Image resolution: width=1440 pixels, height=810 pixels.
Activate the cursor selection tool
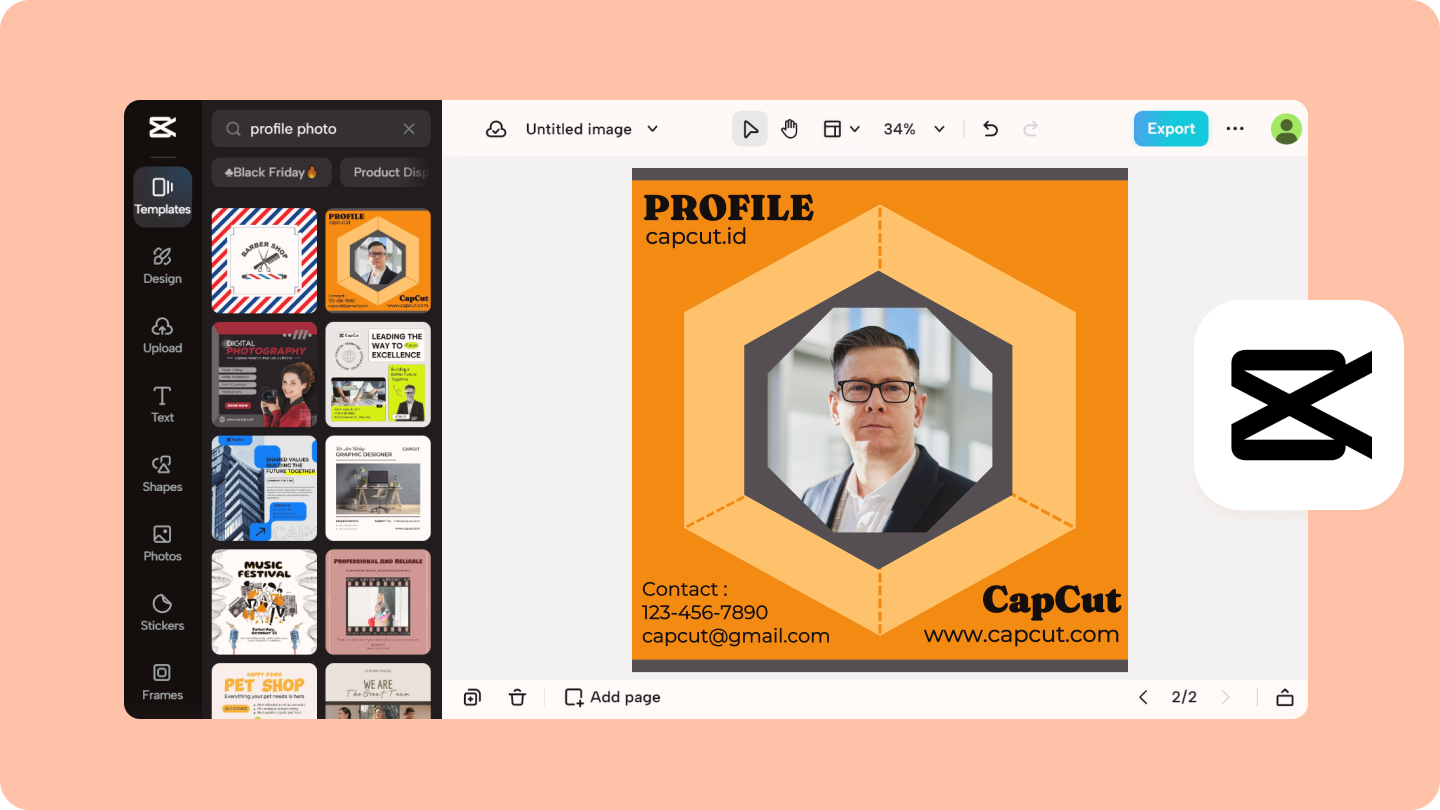750,128
